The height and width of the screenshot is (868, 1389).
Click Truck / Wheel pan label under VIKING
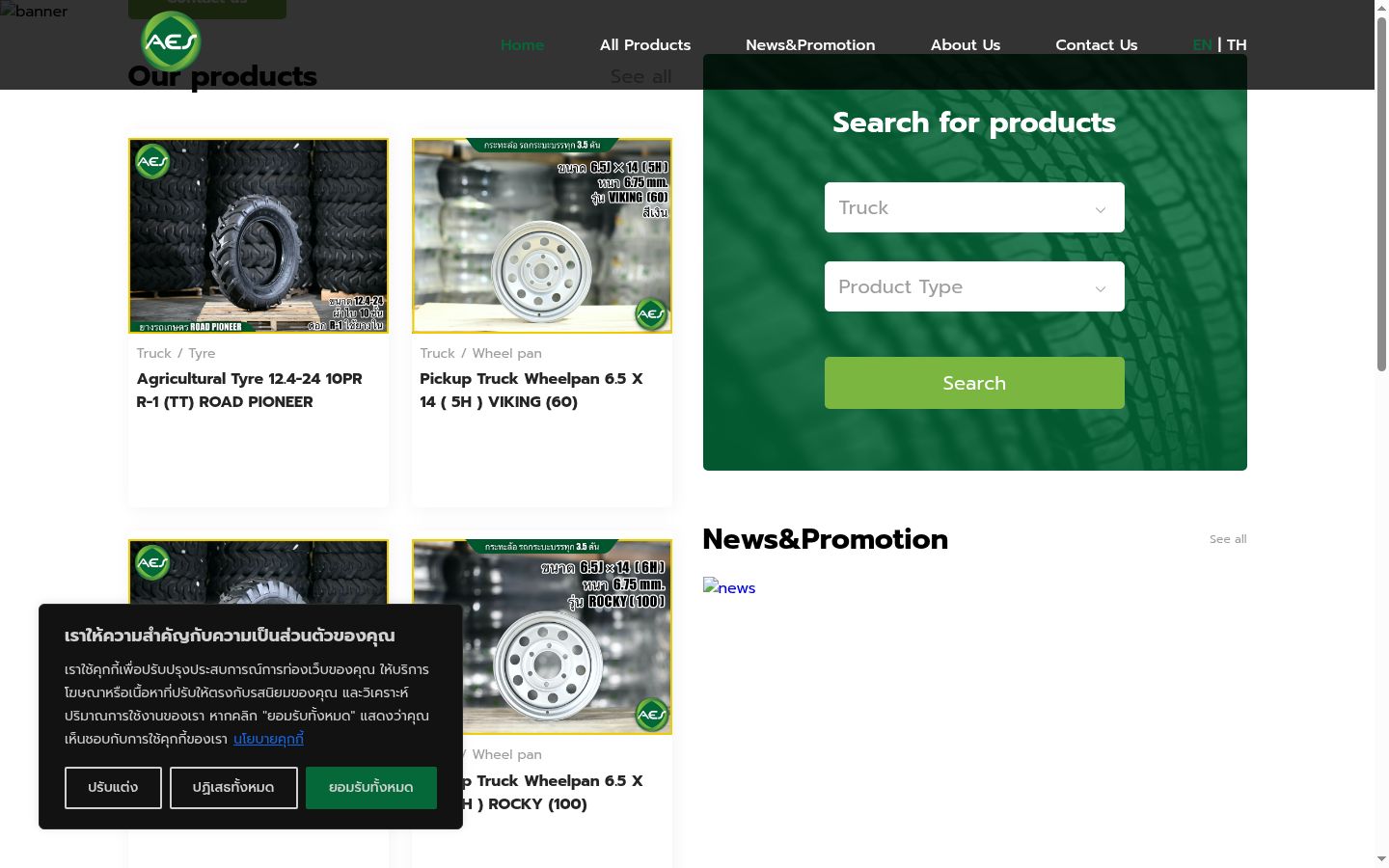480,353
